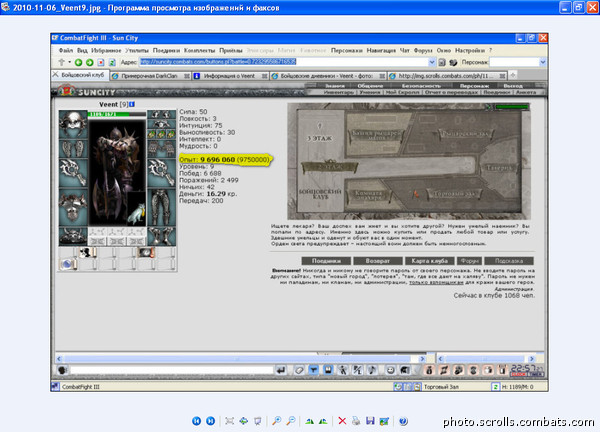Rotate image clockwise in viewer toolbar
The width and height of the screenshot is (600, 432).
pos(309,421)
